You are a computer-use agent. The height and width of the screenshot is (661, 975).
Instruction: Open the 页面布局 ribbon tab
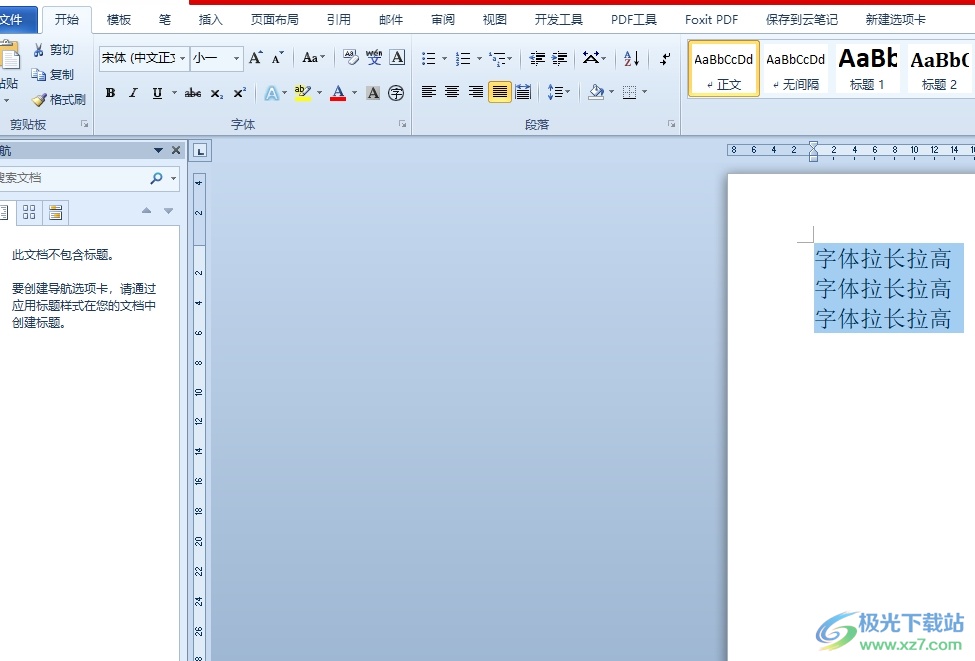274,20
